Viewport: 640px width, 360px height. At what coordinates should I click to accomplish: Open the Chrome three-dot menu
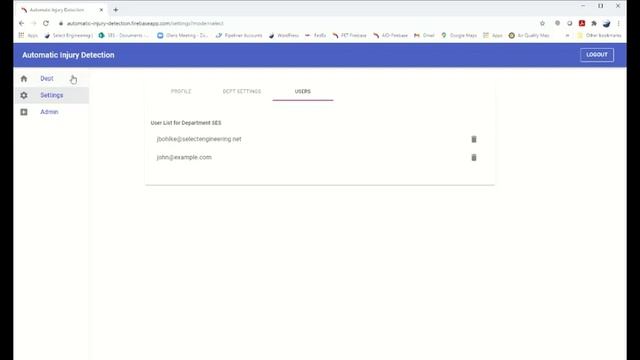pos(619,23)
